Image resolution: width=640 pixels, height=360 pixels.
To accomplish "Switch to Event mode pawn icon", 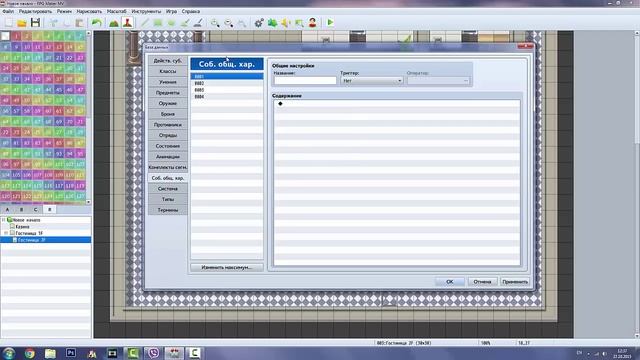I will (127, 22).
